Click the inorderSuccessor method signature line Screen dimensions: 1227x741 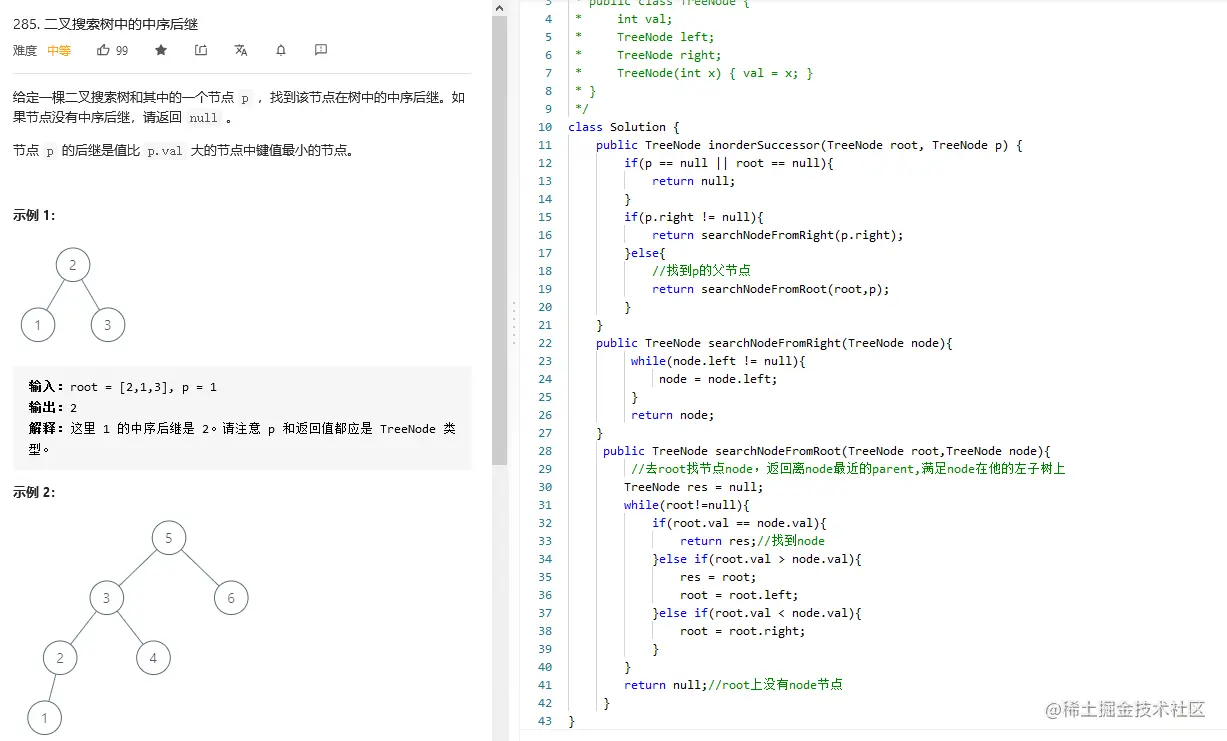pos(808,145)
